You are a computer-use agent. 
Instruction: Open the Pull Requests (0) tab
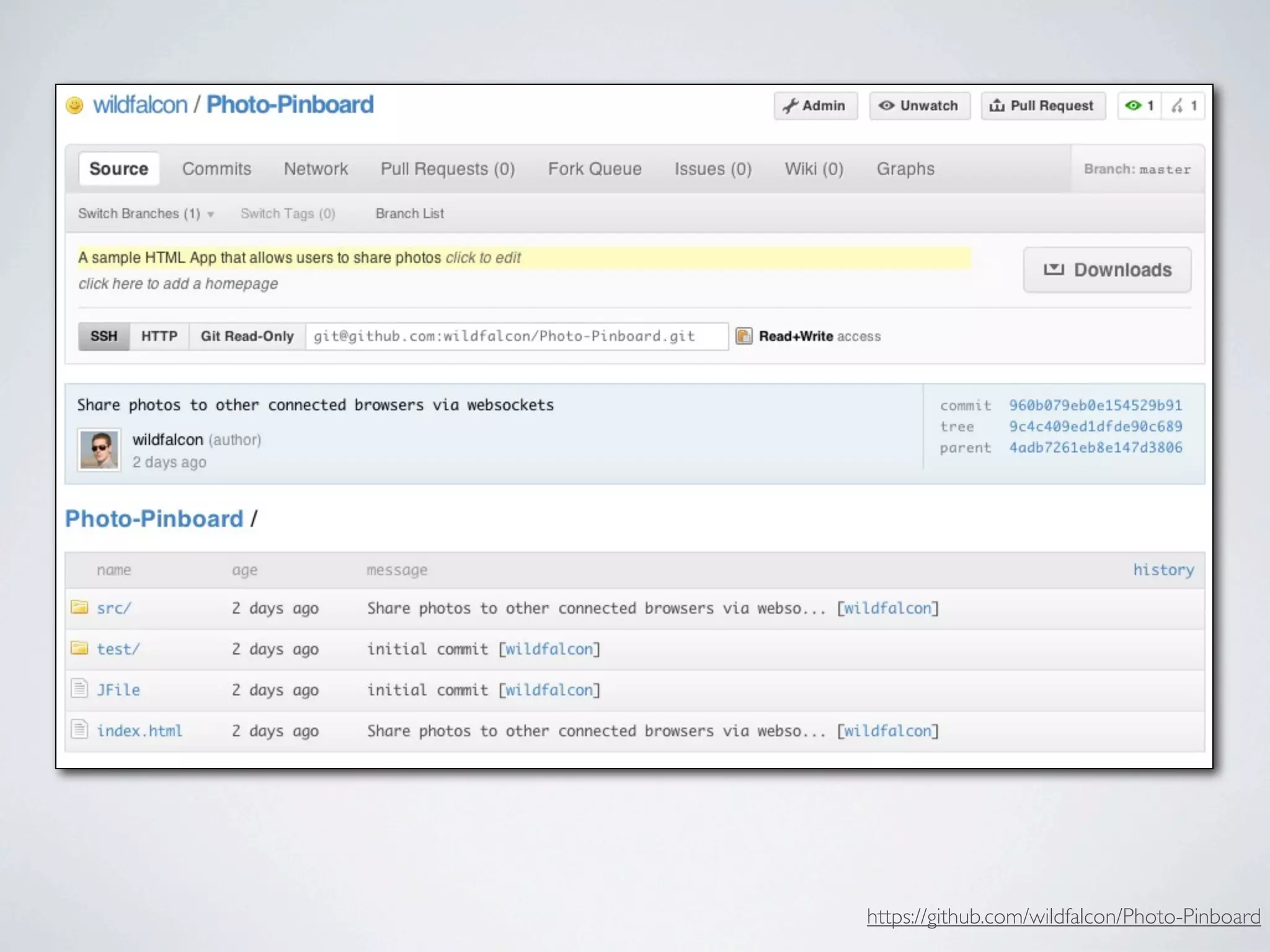[x=448, y=169]
